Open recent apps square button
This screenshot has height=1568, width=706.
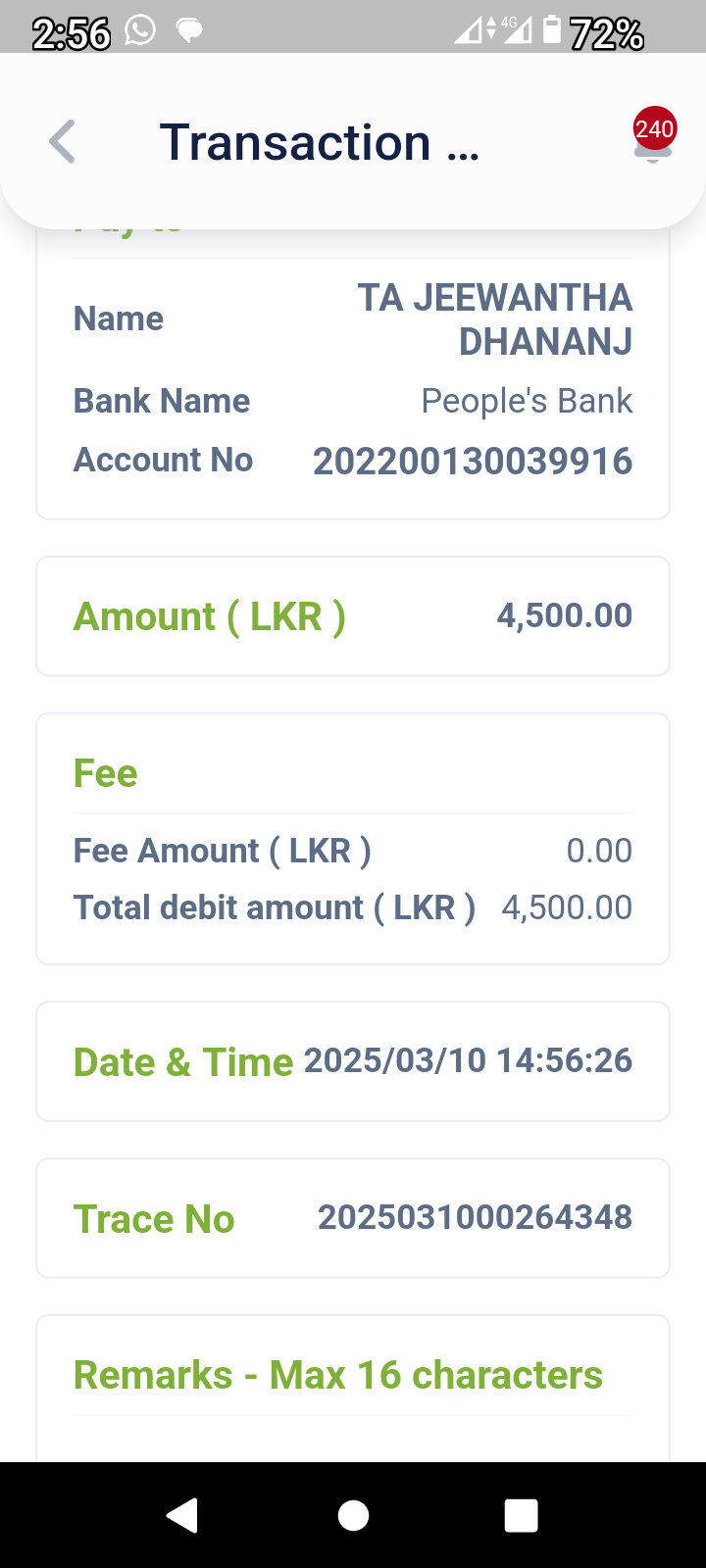521,1515
